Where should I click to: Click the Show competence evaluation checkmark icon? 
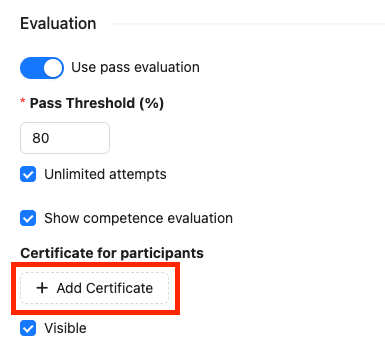point(28,218)
